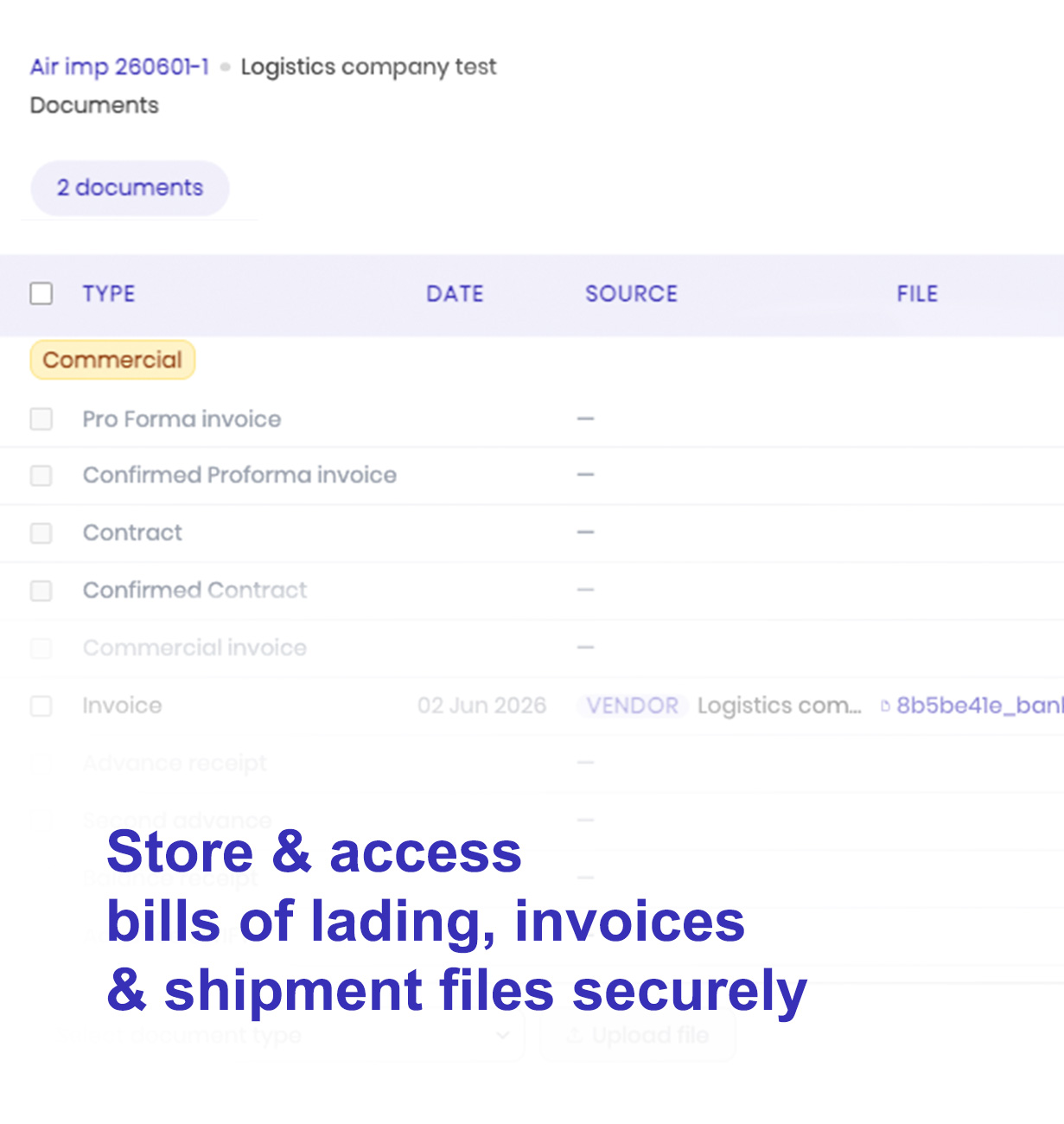Click the Contract row label

[132, 533]
